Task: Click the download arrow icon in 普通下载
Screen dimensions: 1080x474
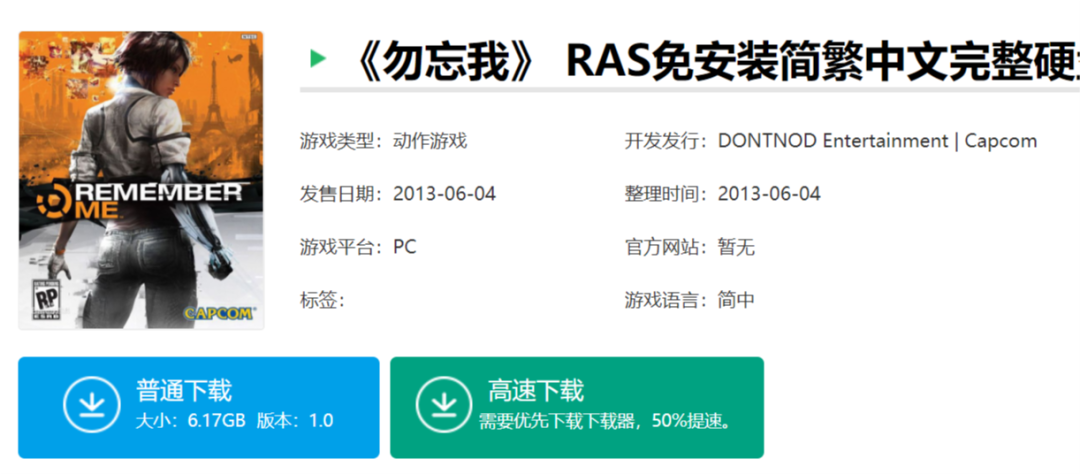Action: (x=91, y=405)
